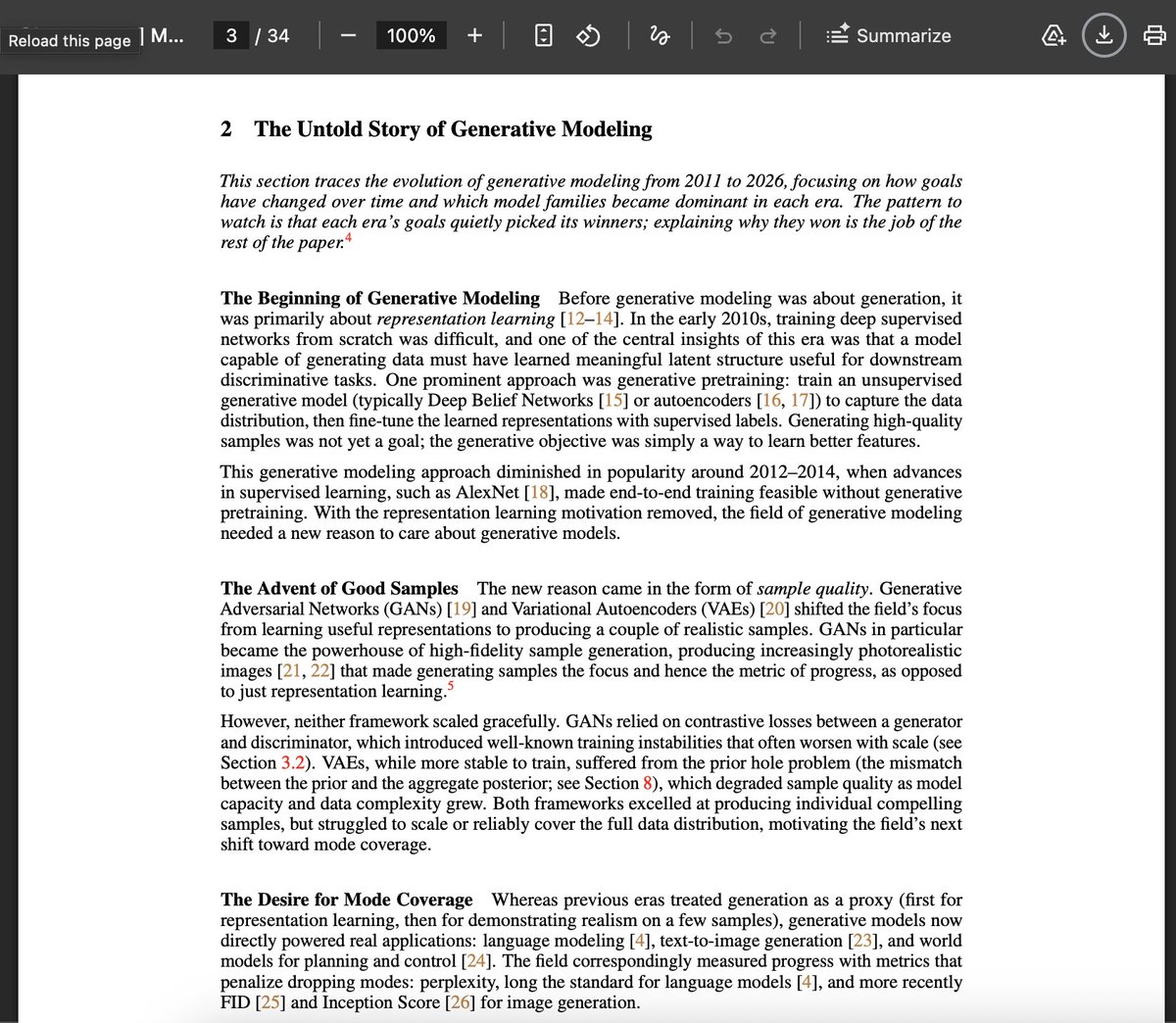
Task: Follow citation 15 for Deep Belief Networks
Action: click(x=614, y=400)
